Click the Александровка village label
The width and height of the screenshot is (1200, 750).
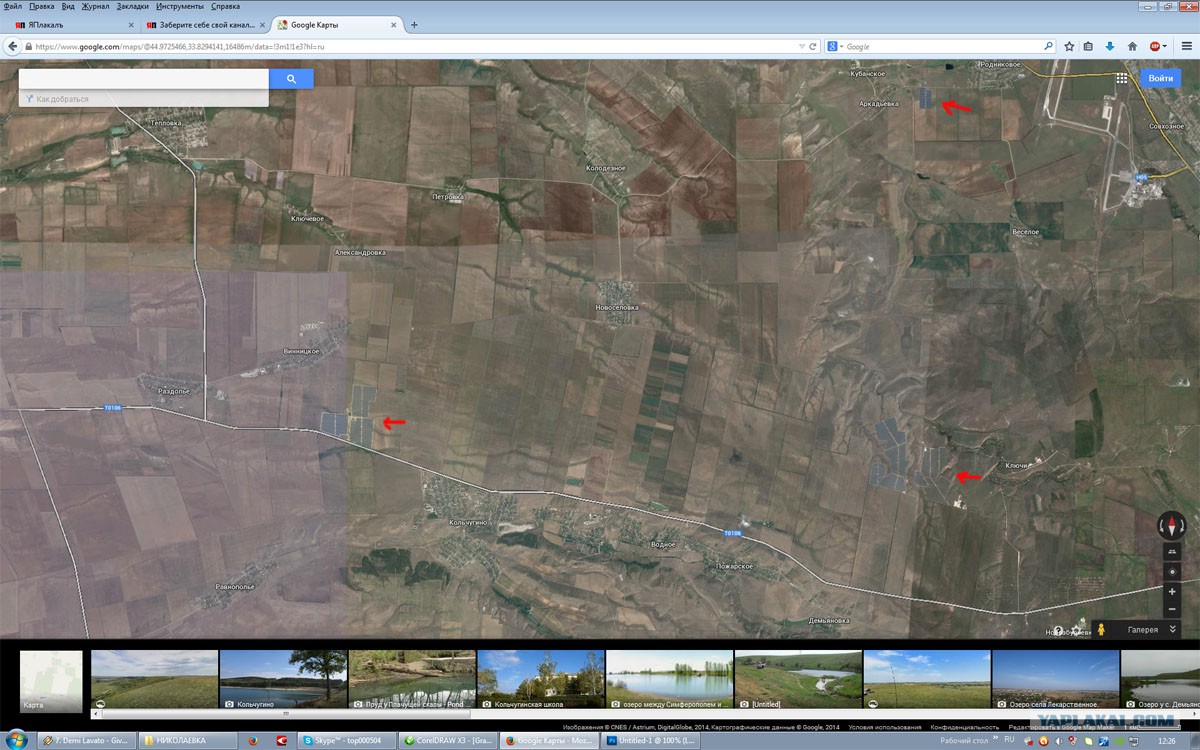pos(359,253)
